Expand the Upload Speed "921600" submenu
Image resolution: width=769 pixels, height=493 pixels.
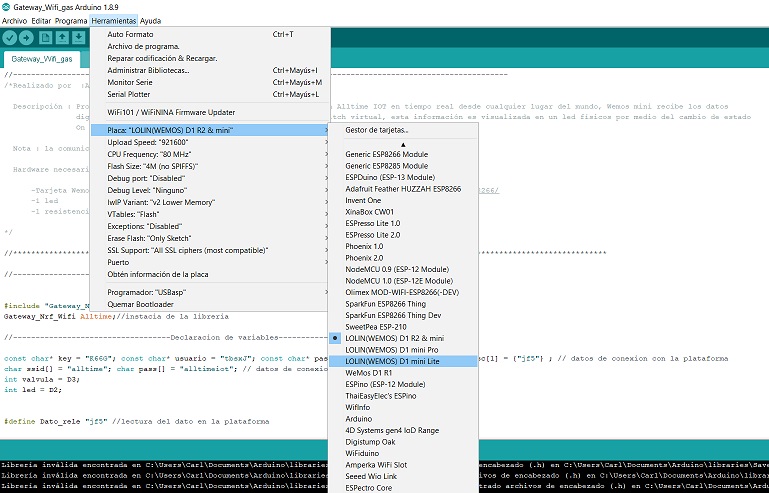click(x=210, y=142)
